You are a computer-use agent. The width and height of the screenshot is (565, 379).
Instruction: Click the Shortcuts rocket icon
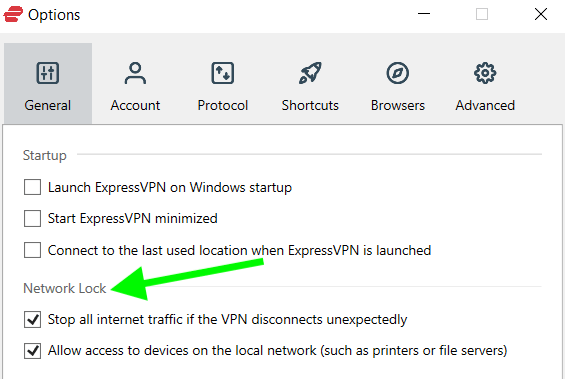pyautogui.click(x=310, y=73)
